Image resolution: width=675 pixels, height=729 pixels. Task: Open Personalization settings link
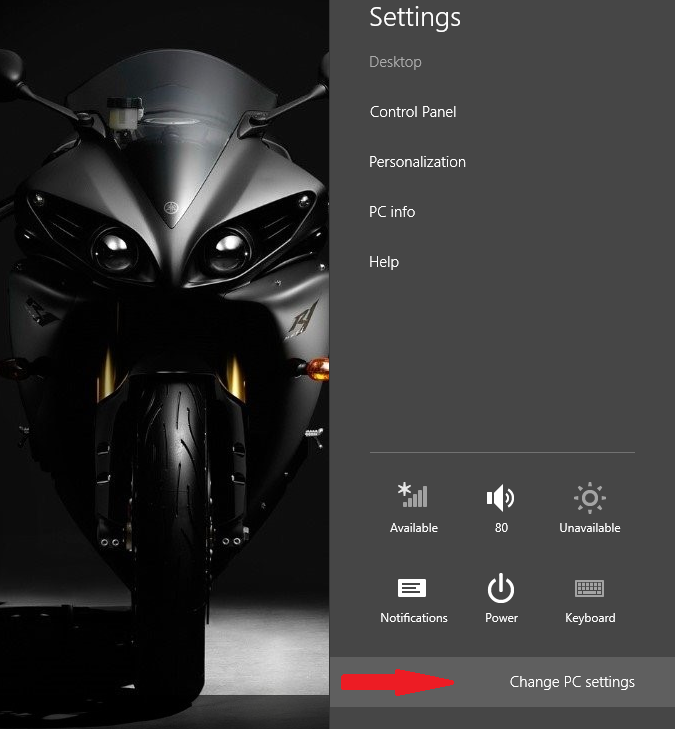click(417, 162)
